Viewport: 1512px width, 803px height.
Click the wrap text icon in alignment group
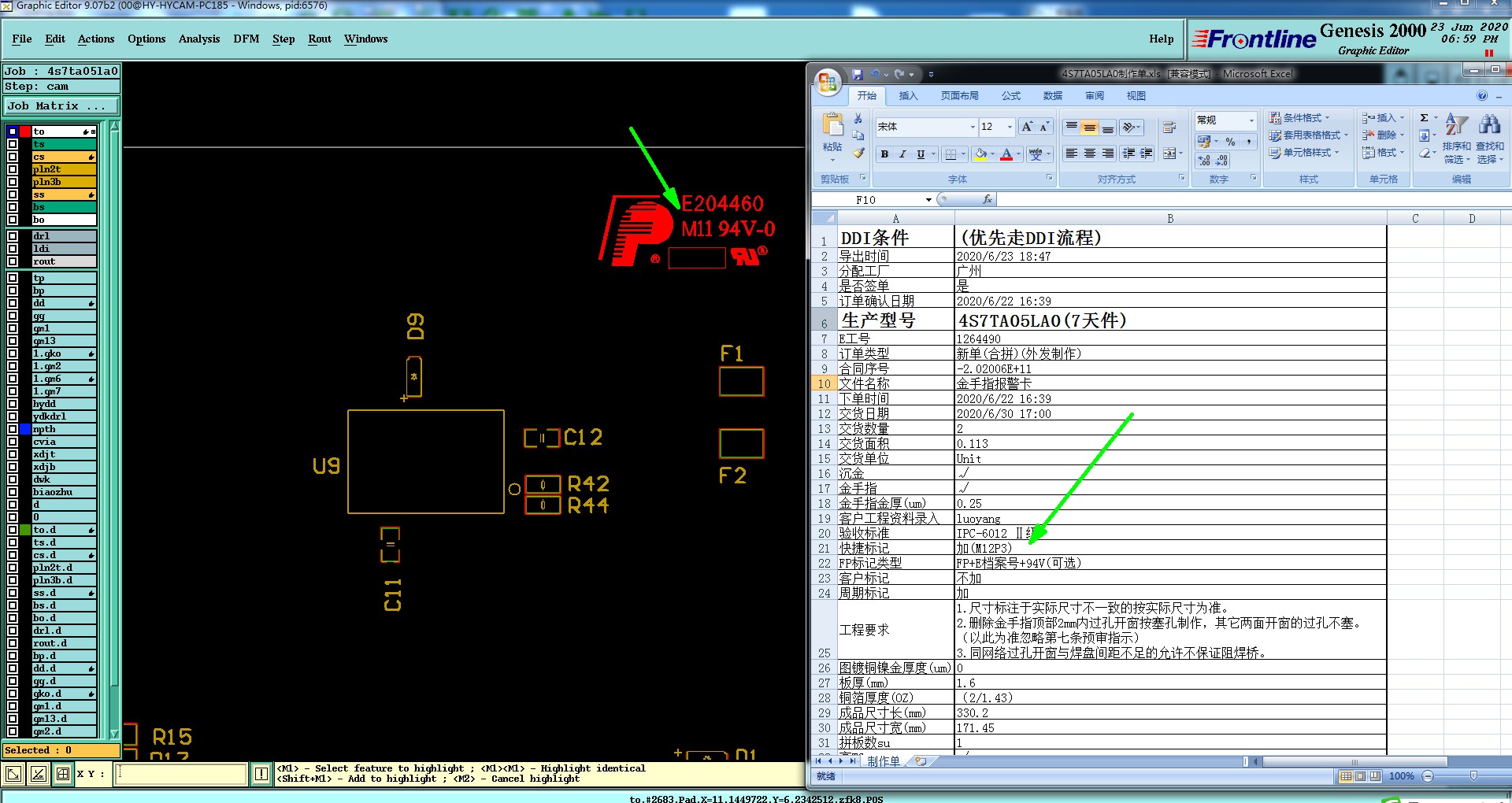click(x=1169, y=128)
